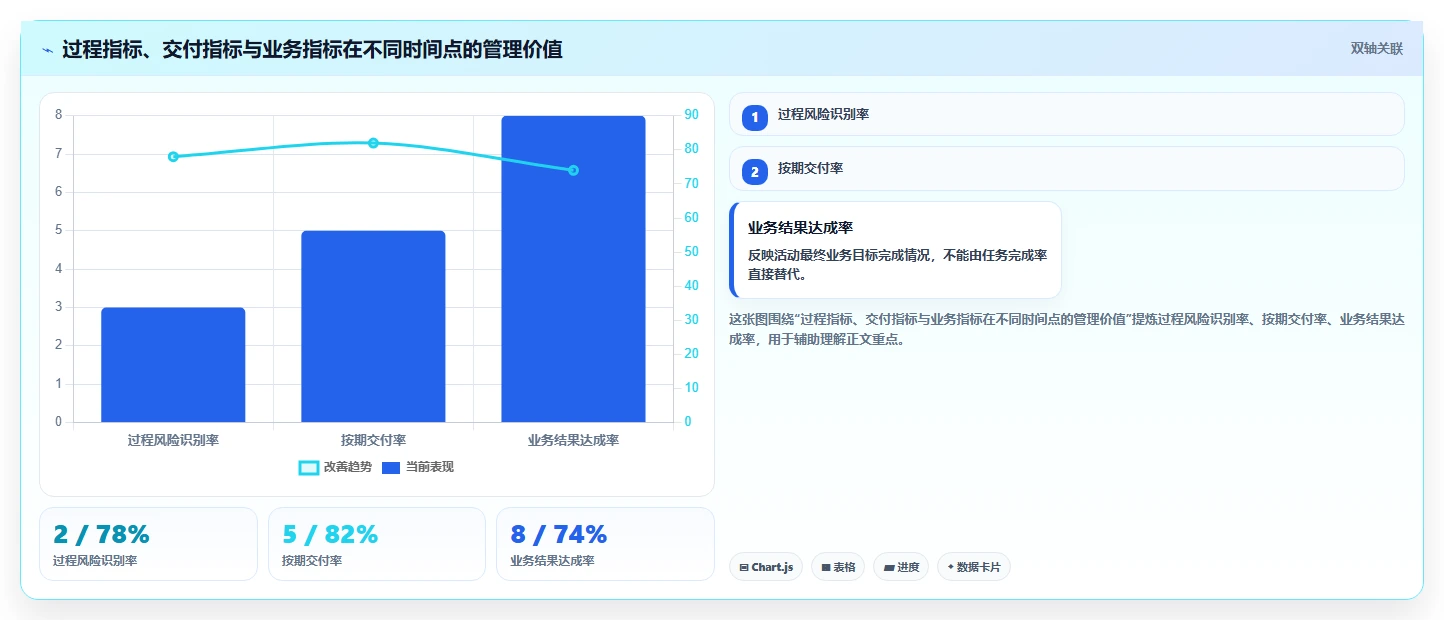Viewport: 1444px width, 620px height.
Task: Open the 业务结果达成率 detail card
Action: (x=895, y=250)
